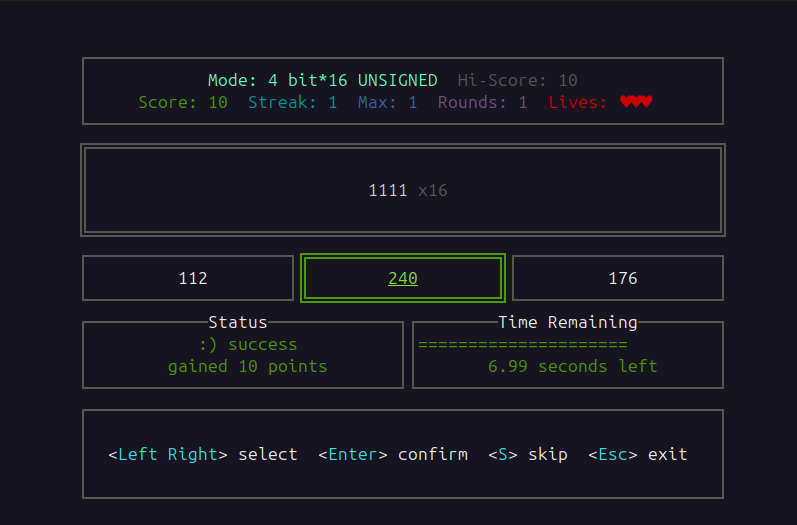This screenshot has height=525, width=797.
Task: Choose the highlighted answer 240
Action: click(x=403, y=278)
